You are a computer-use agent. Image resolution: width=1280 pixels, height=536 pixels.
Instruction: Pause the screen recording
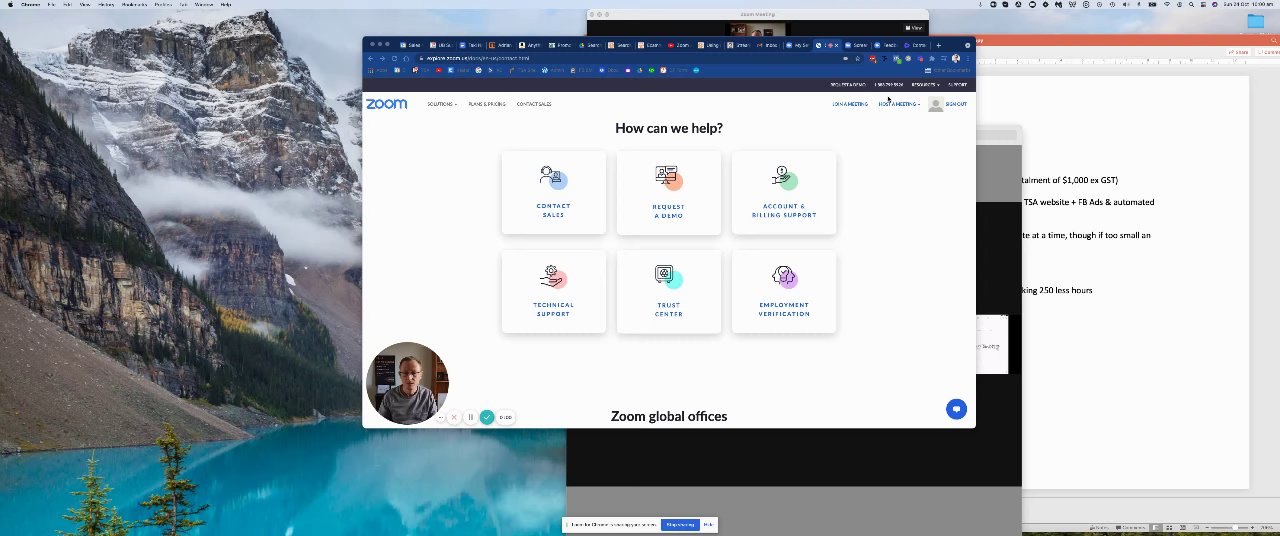470,417
